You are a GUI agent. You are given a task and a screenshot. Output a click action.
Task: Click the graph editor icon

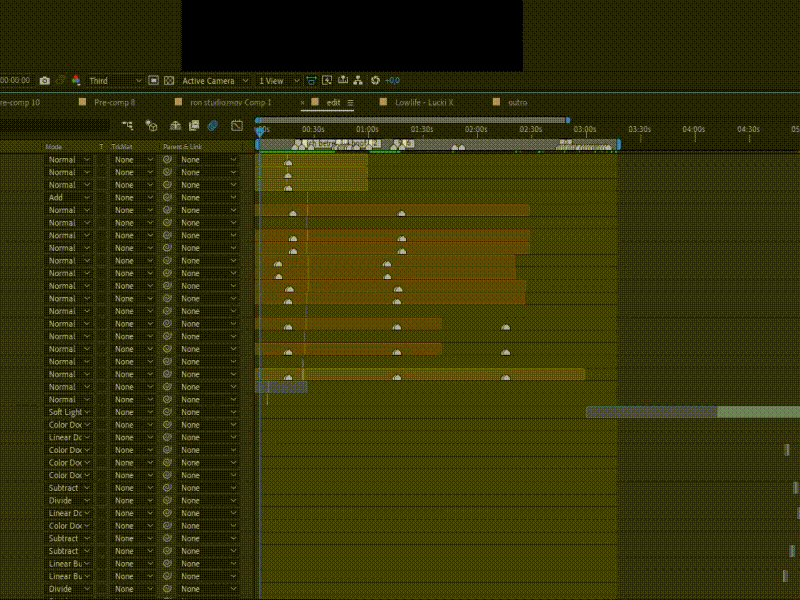[237, 126]
